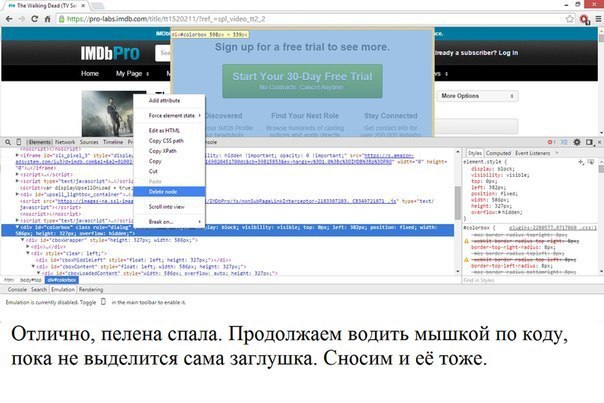Show the DevTools console drawer icon
Screen dimensions: 604x403
click(x=564, y=142)
